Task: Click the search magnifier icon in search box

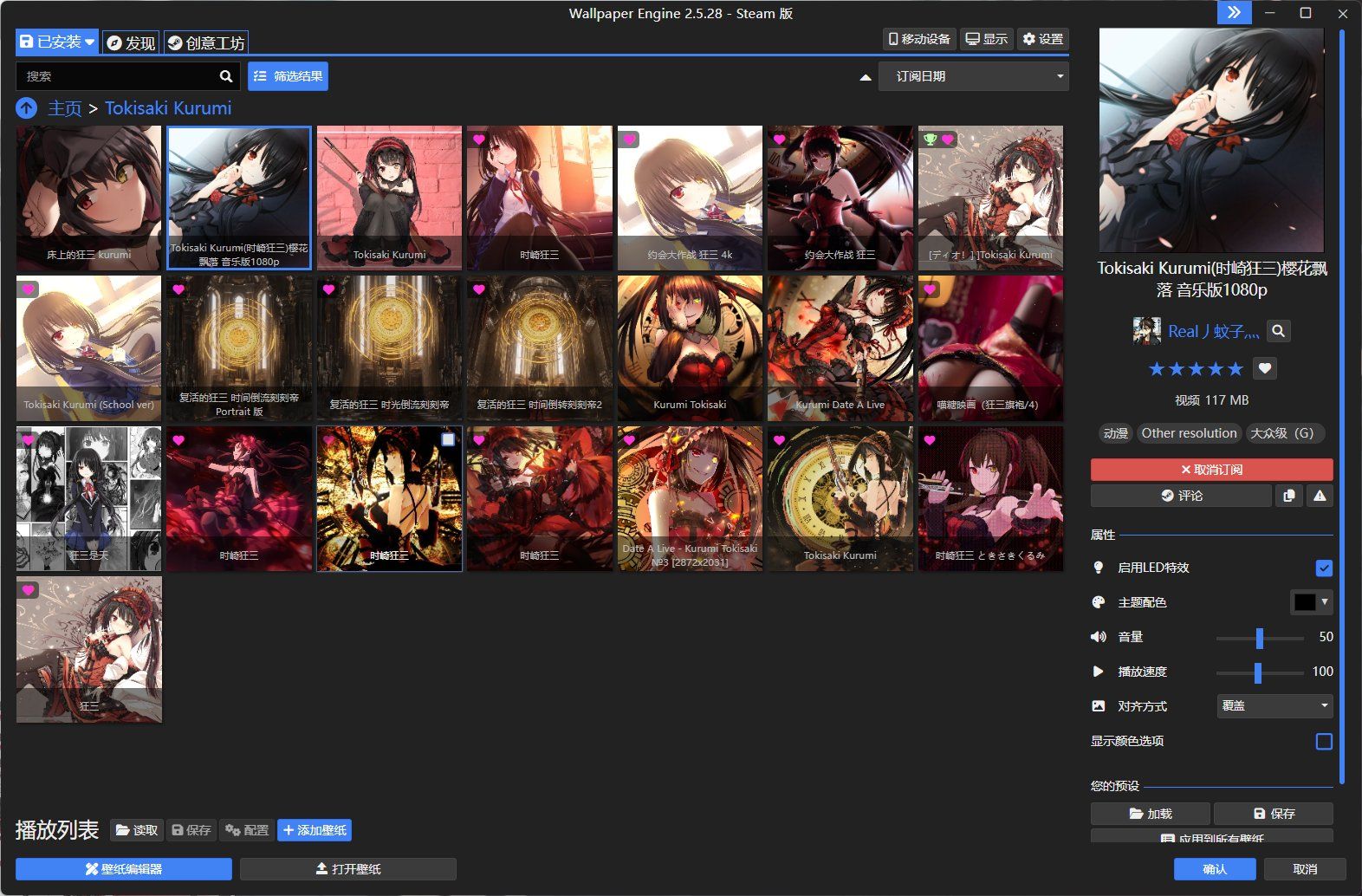Action: (226, 76)
